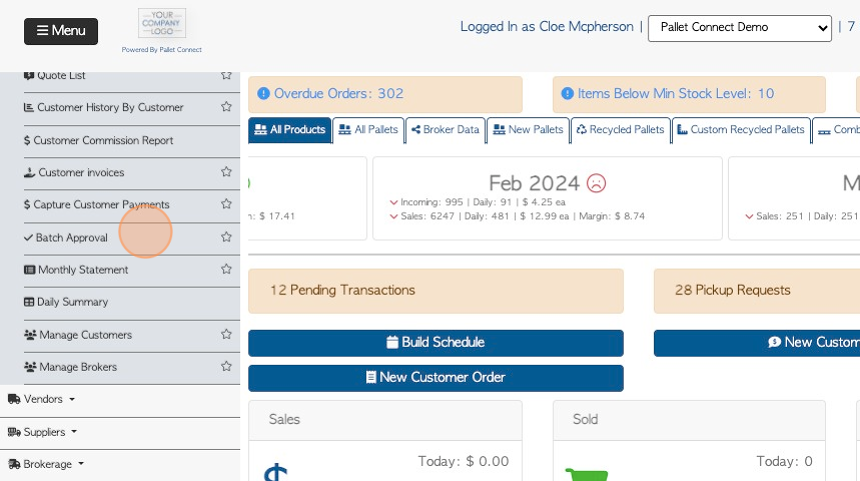Toggle star for Customer invoices
The width and height of the screenshot is (860, 481).
pyautogui.click(x=226, y=172)
